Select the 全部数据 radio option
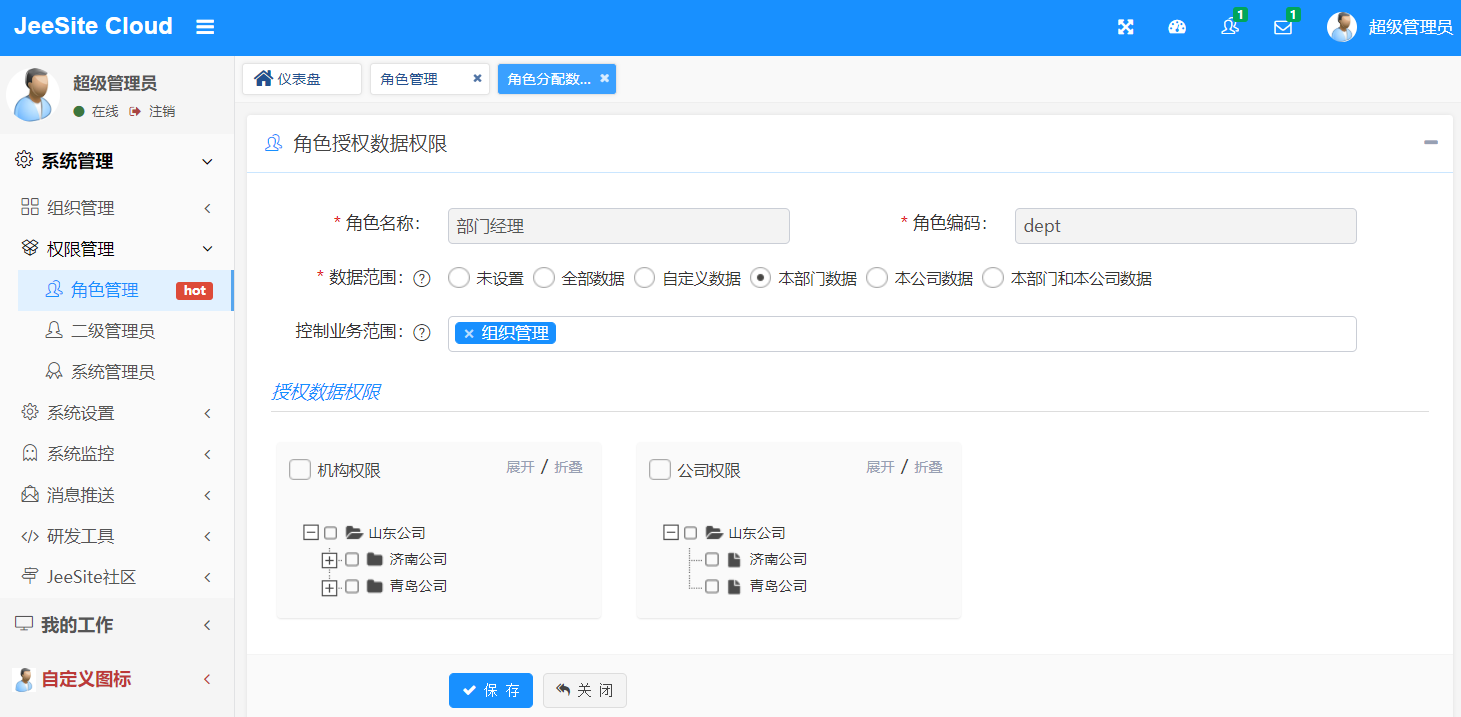Viewport: 1461px width, 717px height. [544, 278]
